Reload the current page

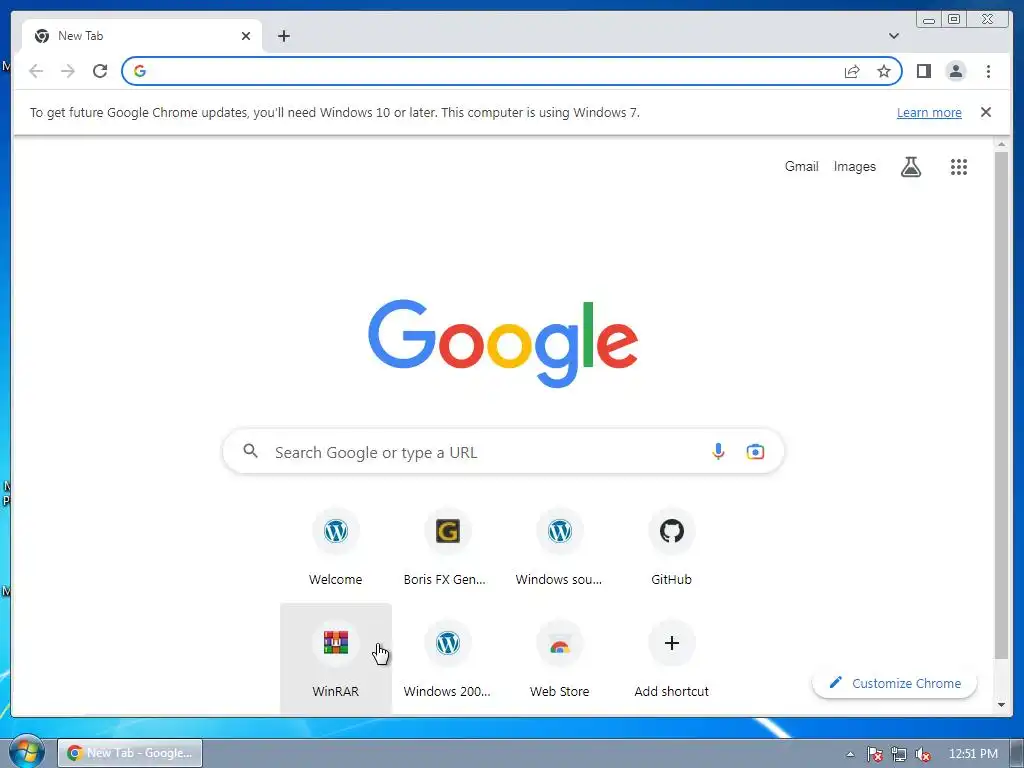click(x=100, y=71)
